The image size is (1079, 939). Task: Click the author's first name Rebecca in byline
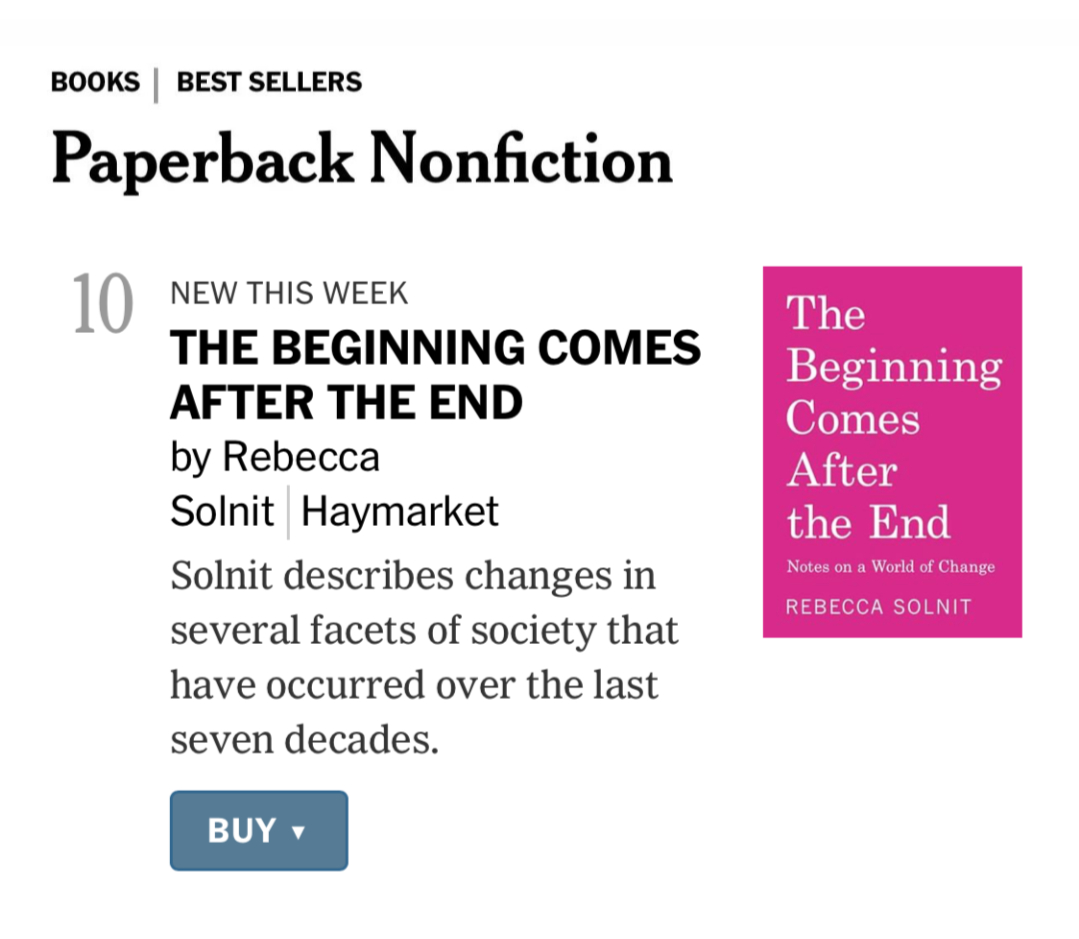[x=301, y=457]
